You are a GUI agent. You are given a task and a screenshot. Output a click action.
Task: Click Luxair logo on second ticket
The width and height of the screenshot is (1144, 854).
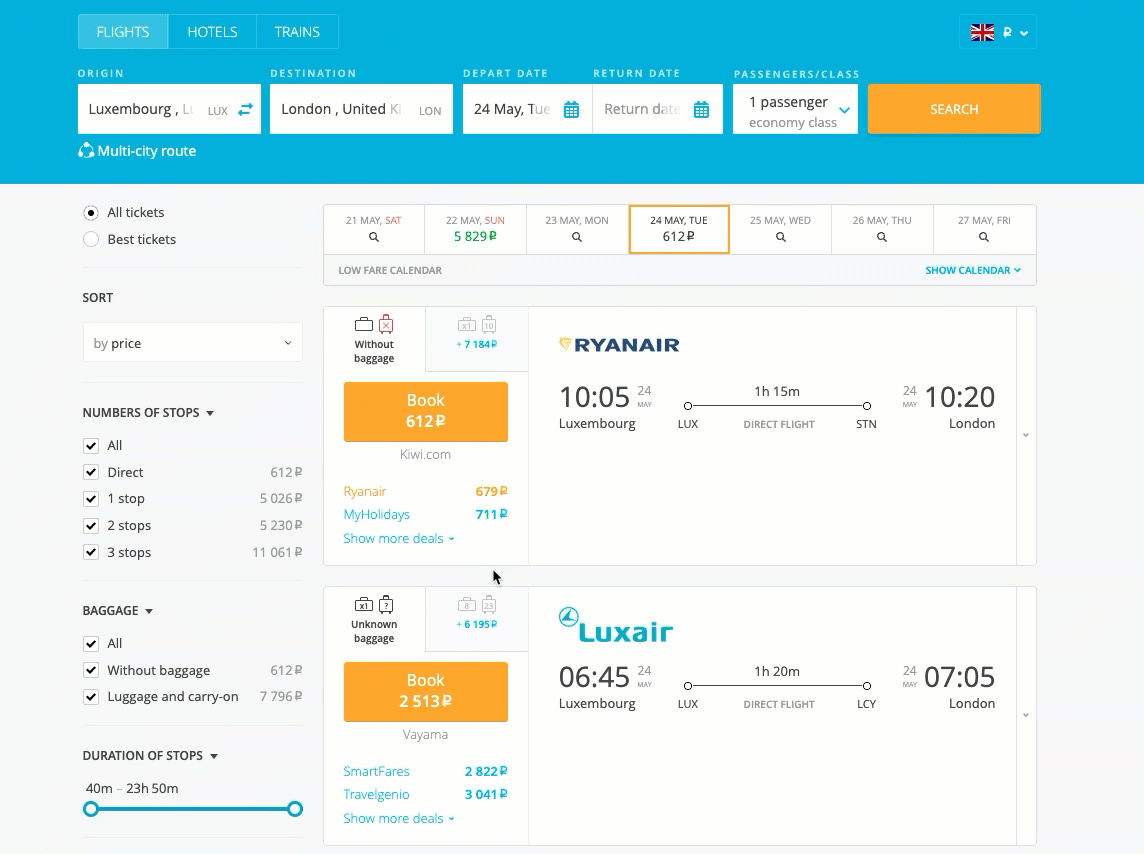[616, 625]
